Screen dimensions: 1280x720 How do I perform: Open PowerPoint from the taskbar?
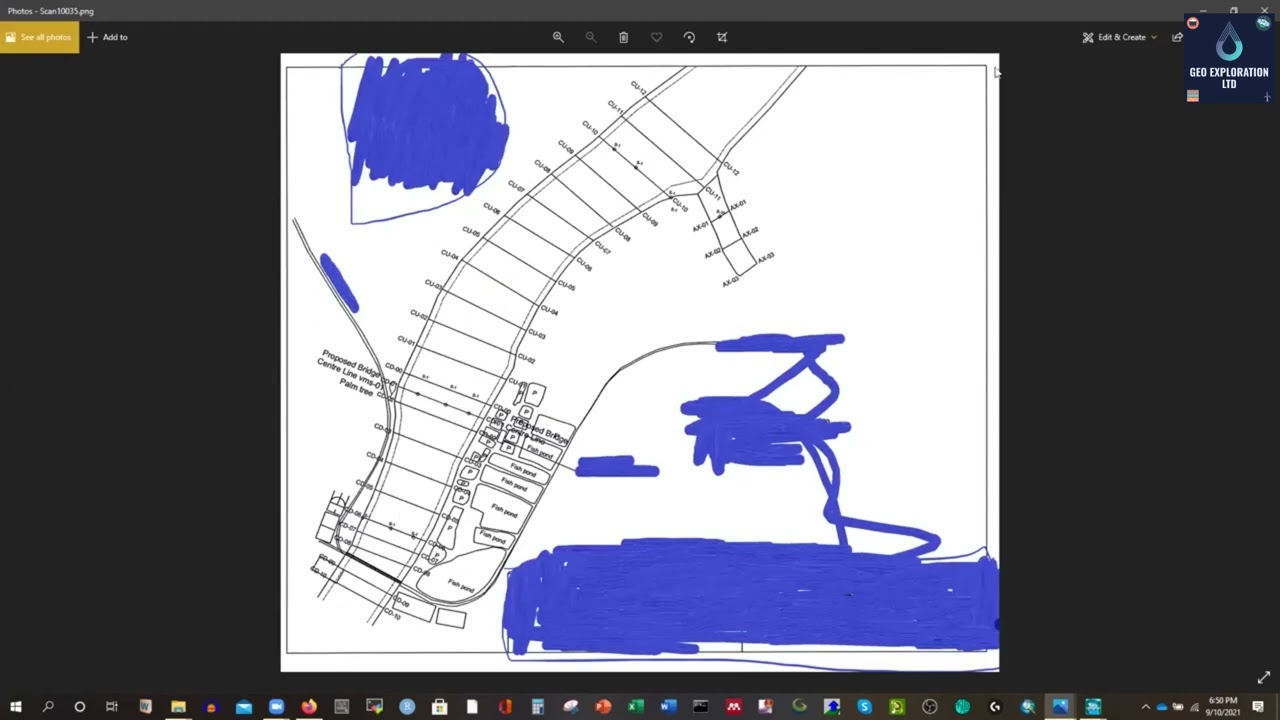pyautogui.click(x=603, y=707)
